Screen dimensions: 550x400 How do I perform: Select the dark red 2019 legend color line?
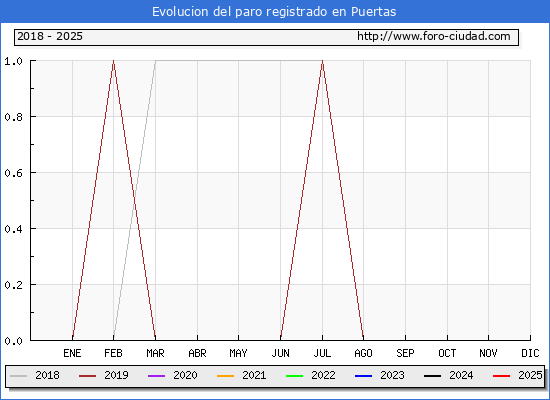click(87, 376)
